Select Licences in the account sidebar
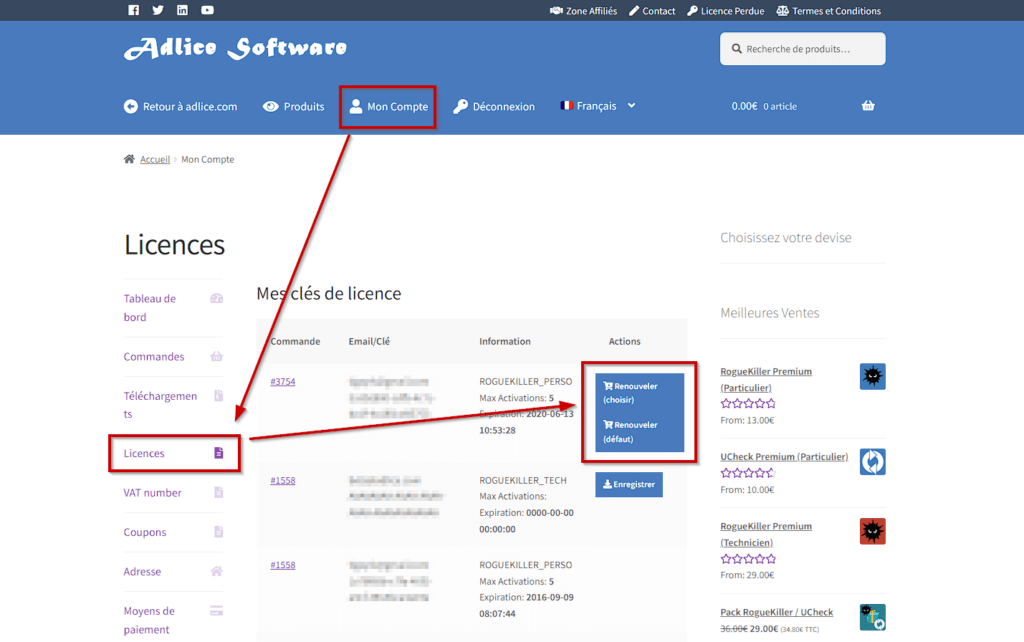1024x642 pixels. (145, 454)
